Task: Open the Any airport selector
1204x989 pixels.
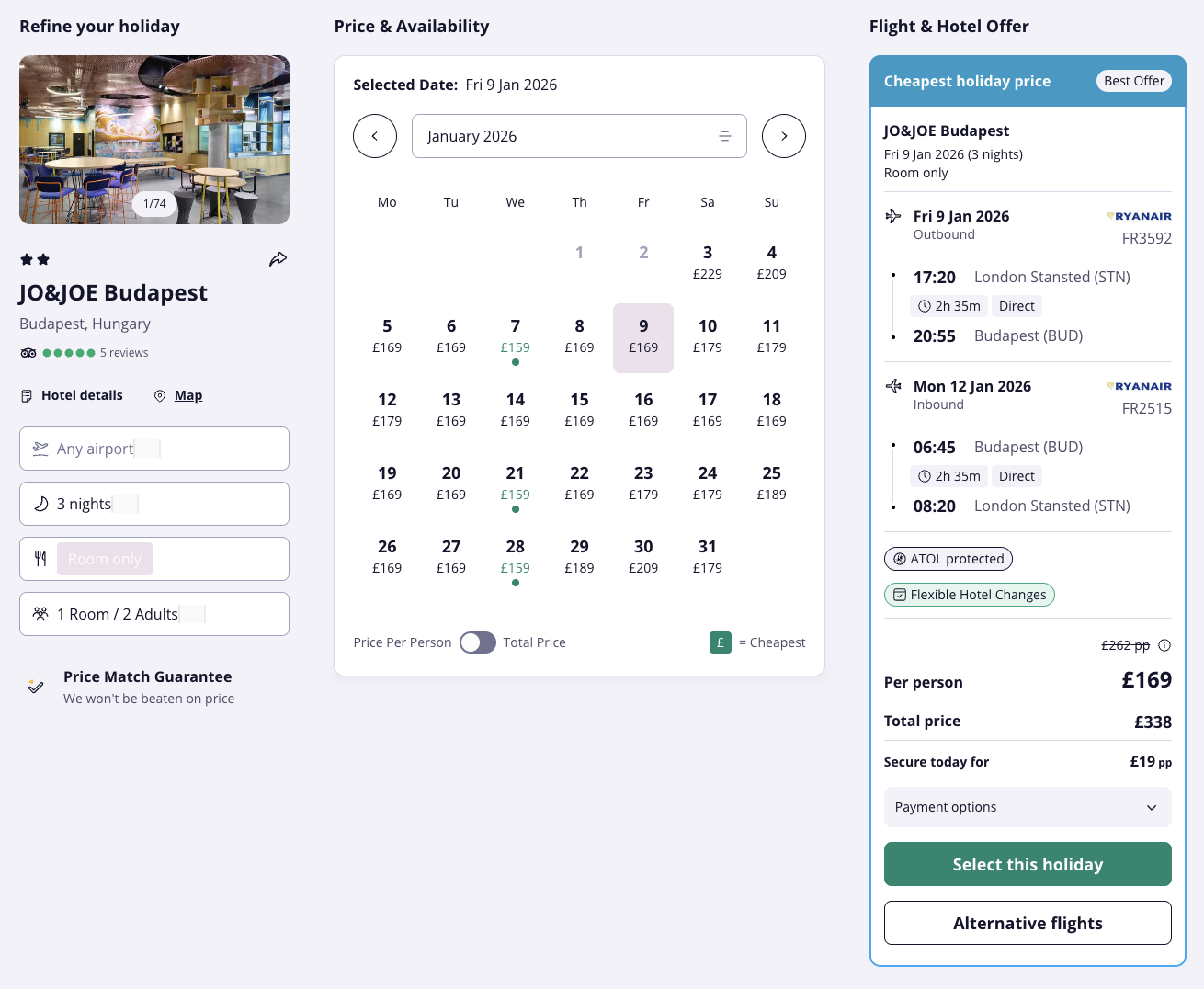Action: 154,449
